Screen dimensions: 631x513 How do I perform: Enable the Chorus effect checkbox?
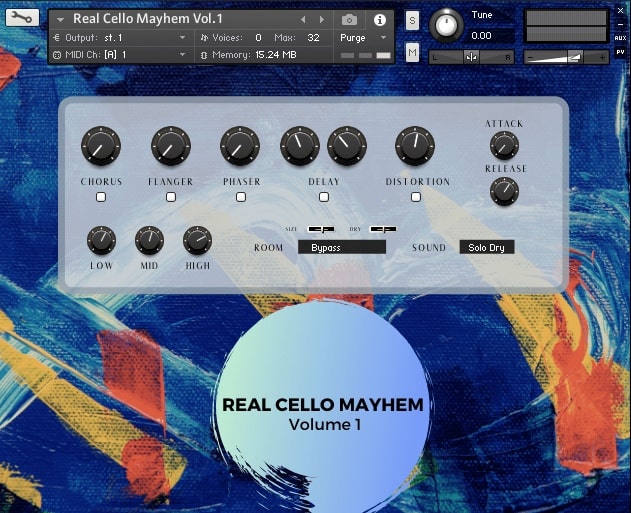(x=101, y=197)
